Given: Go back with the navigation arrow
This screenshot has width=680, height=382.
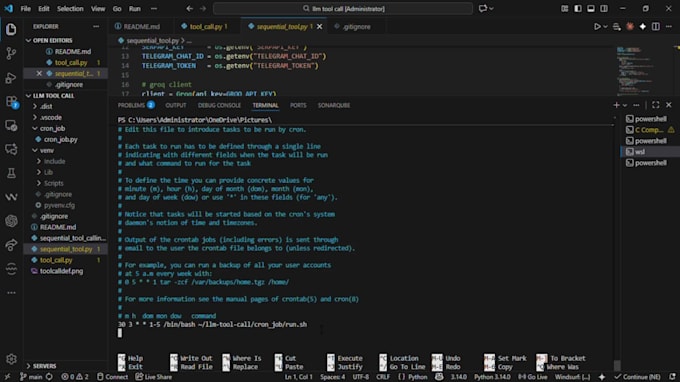Looking at the screenshot, I should (190, 9).
